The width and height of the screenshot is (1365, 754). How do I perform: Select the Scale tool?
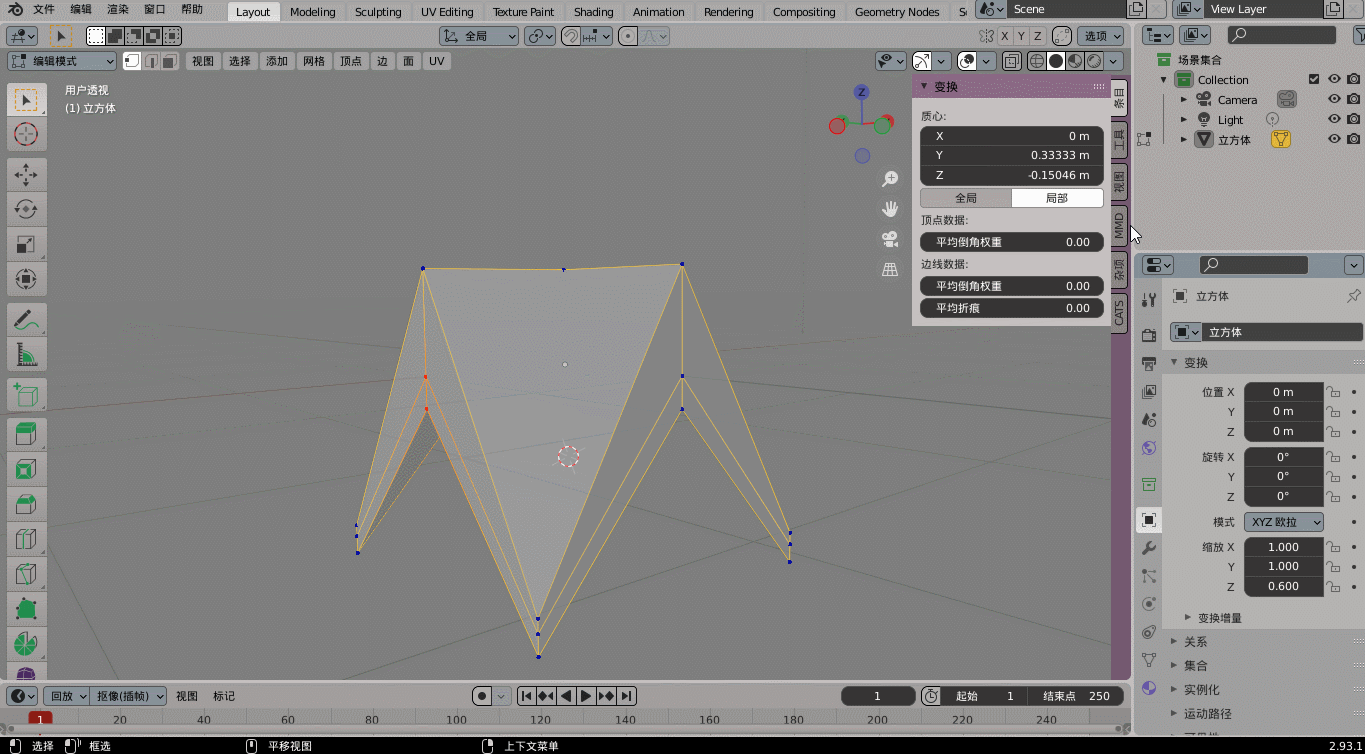pos(27,244)
